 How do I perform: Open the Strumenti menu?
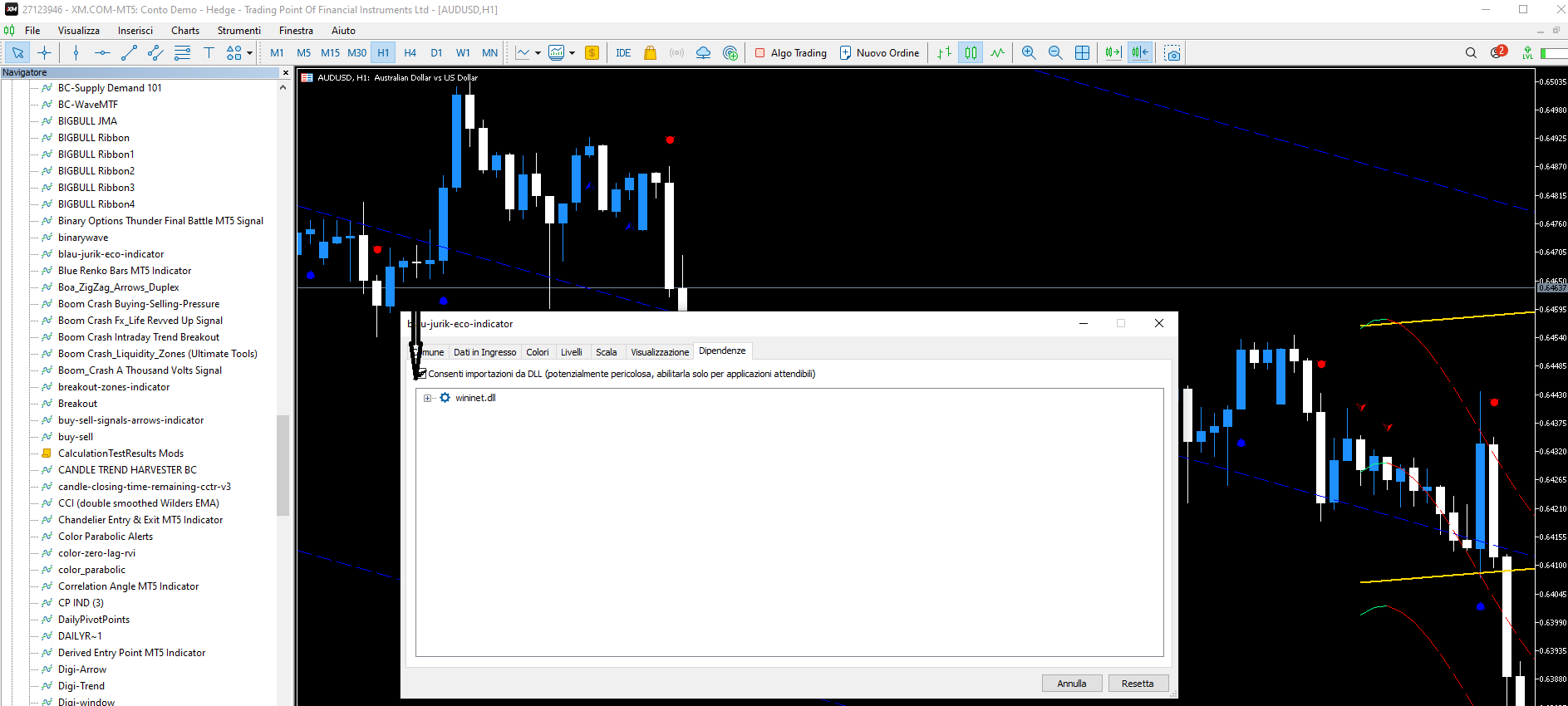[x=238, y=31]
